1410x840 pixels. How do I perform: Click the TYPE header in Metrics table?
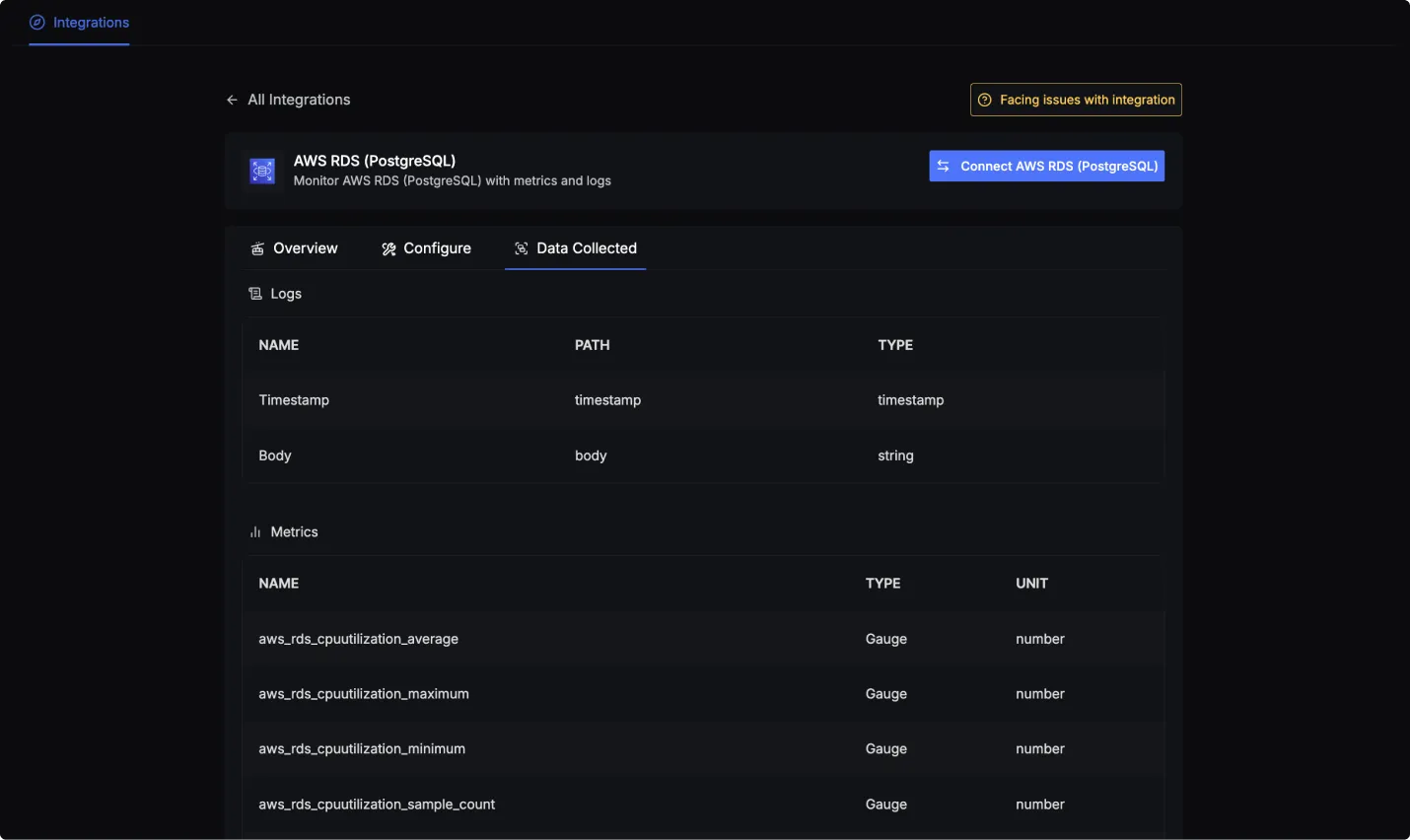[x=882, y=584]
